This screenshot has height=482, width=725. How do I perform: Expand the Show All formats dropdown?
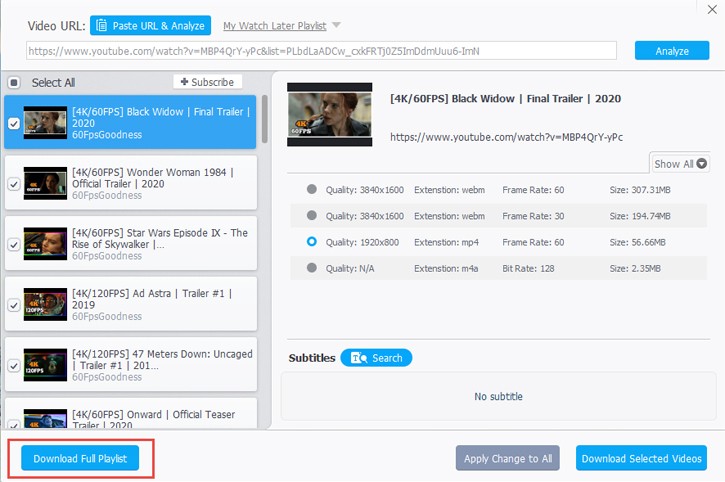(x=680, y=164)
